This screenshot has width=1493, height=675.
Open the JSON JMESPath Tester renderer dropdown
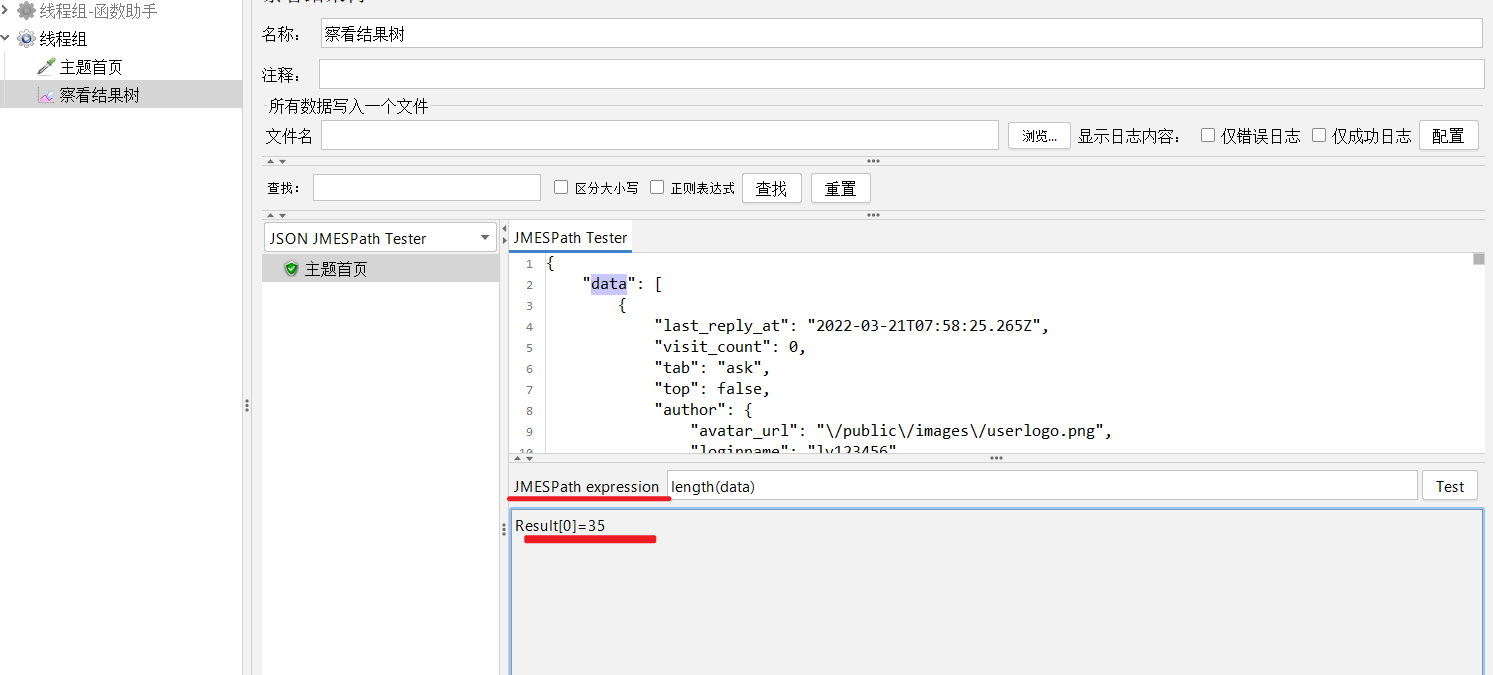tap(381, 238)
